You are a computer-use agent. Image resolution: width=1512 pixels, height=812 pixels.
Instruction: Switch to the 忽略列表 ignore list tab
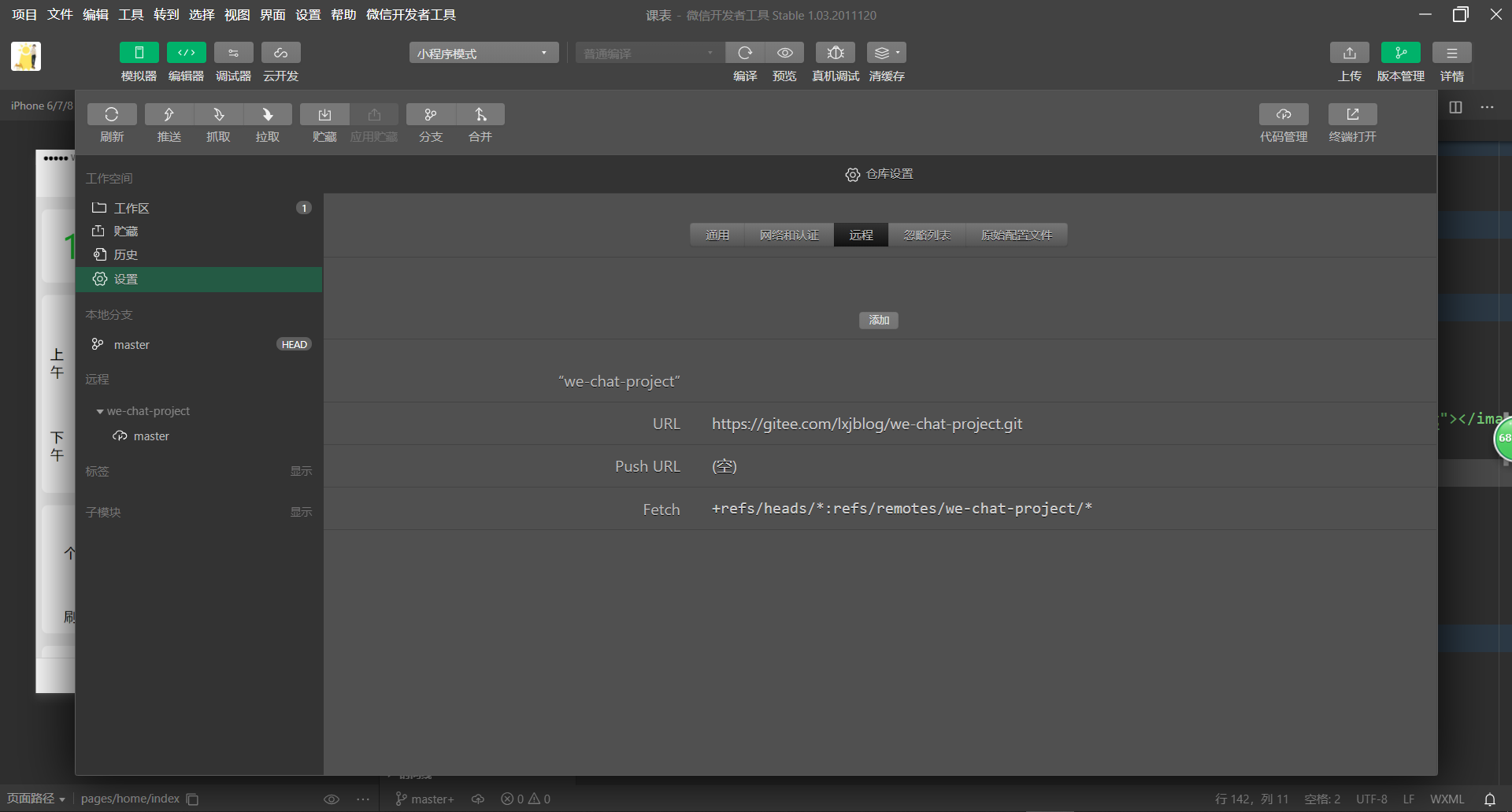[928, 235]
